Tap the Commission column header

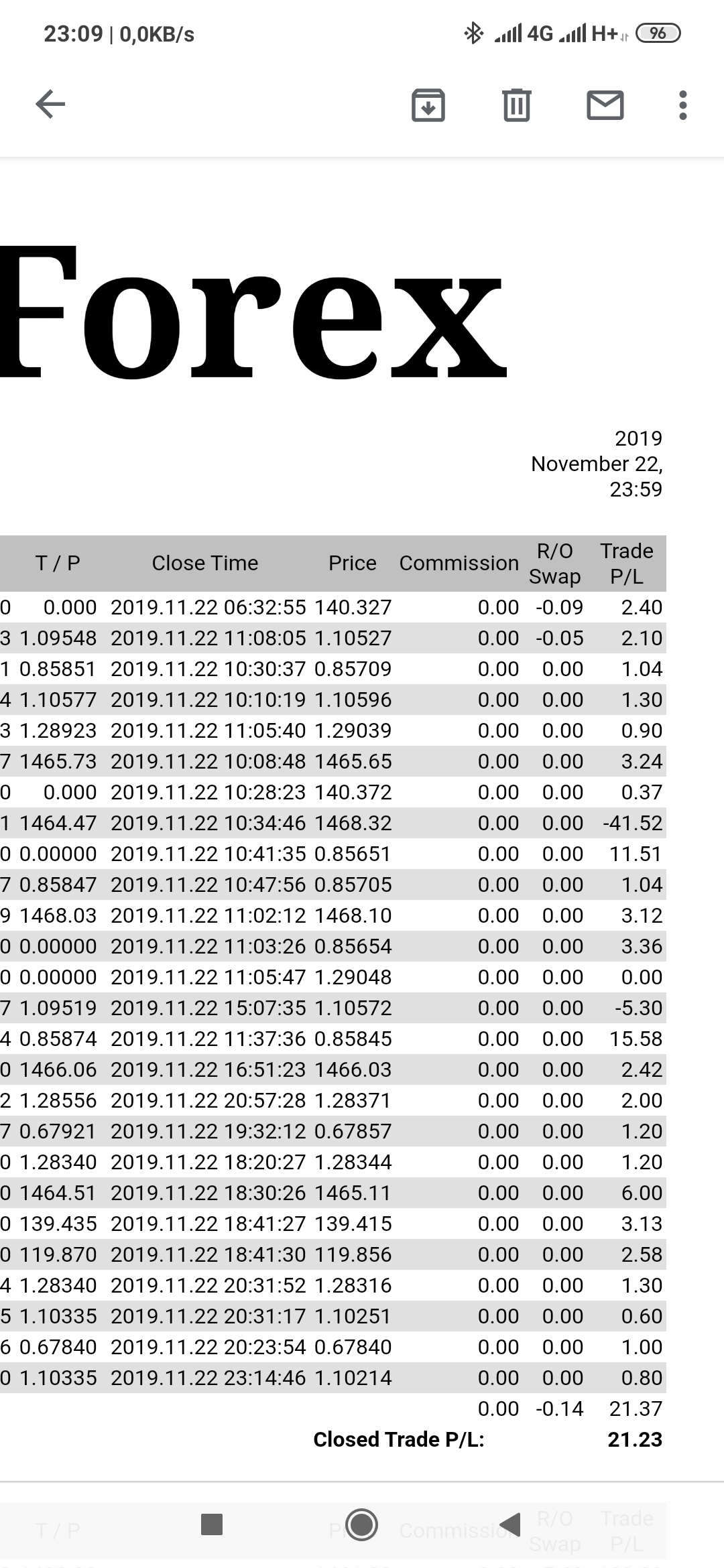click(459, 563)
